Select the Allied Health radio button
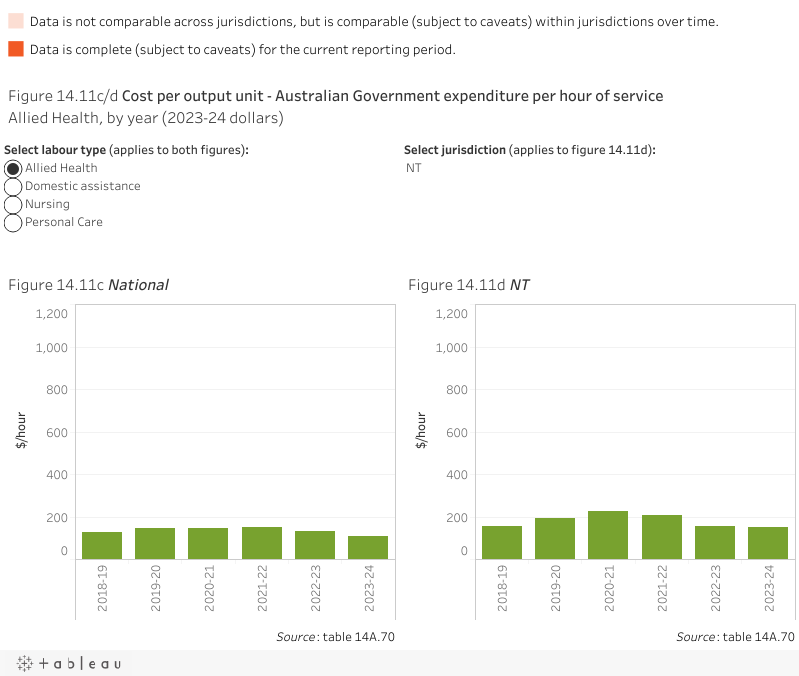This screenshot has height=676, width=799. pos(14,168)
